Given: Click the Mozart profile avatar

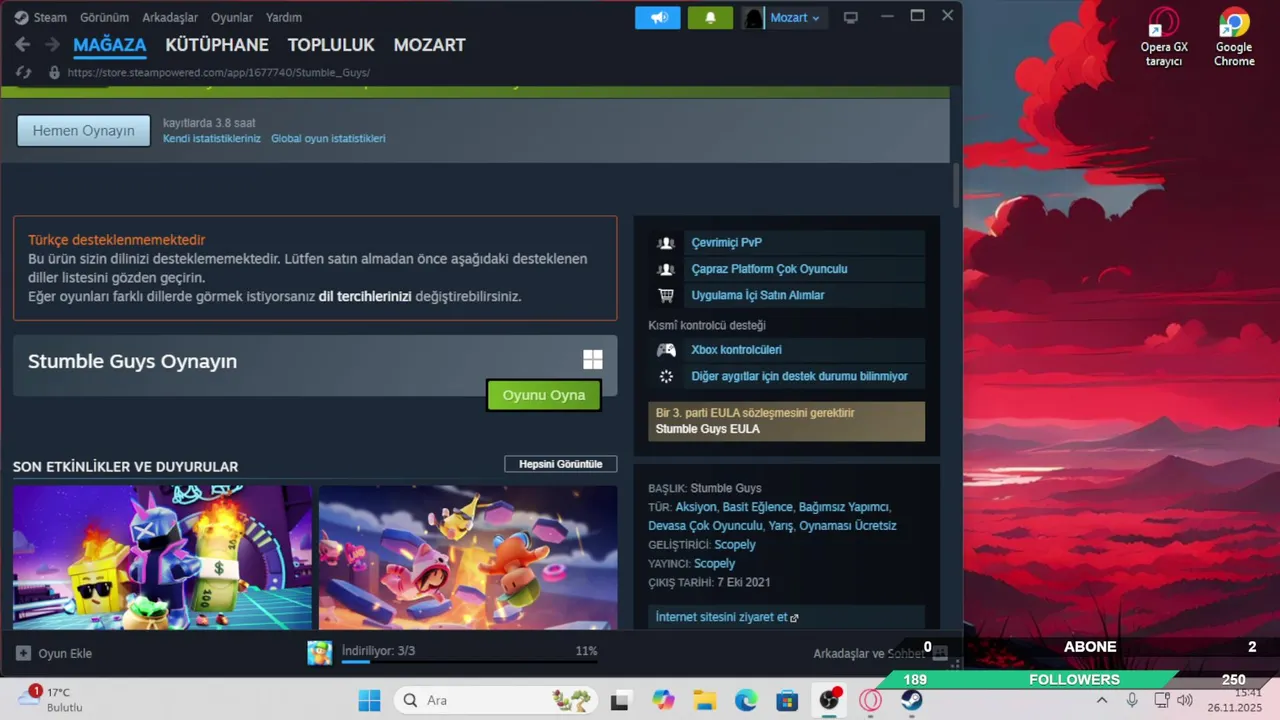Looking at the screenshot, I should (x=753, y=18).
